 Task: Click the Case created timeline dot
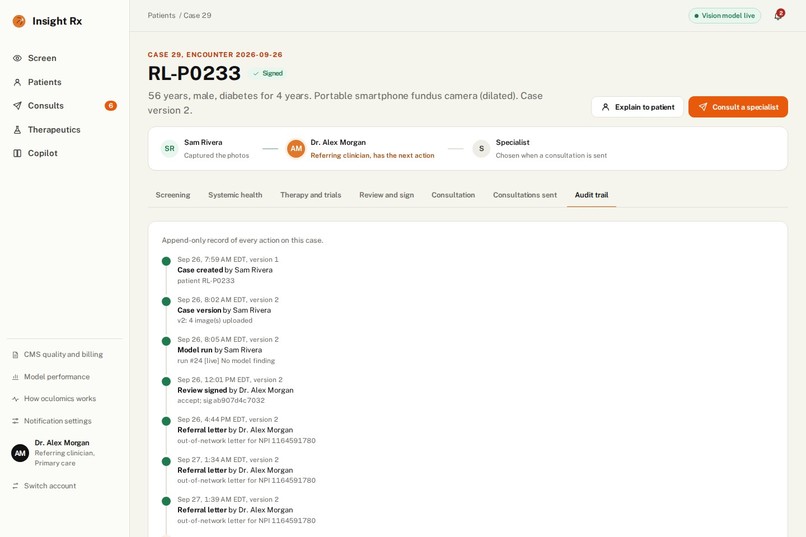coord(166,261)
